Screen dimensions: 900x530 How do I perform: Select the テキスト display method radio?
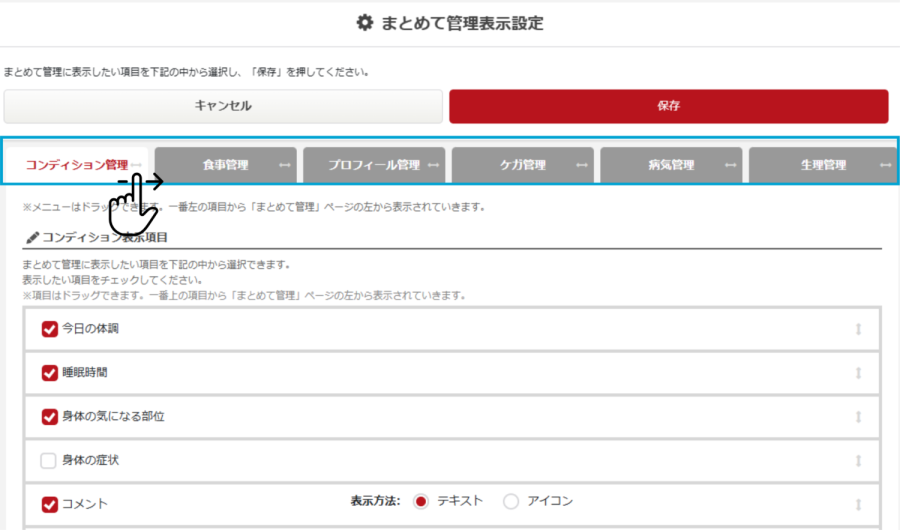(421, 501)
